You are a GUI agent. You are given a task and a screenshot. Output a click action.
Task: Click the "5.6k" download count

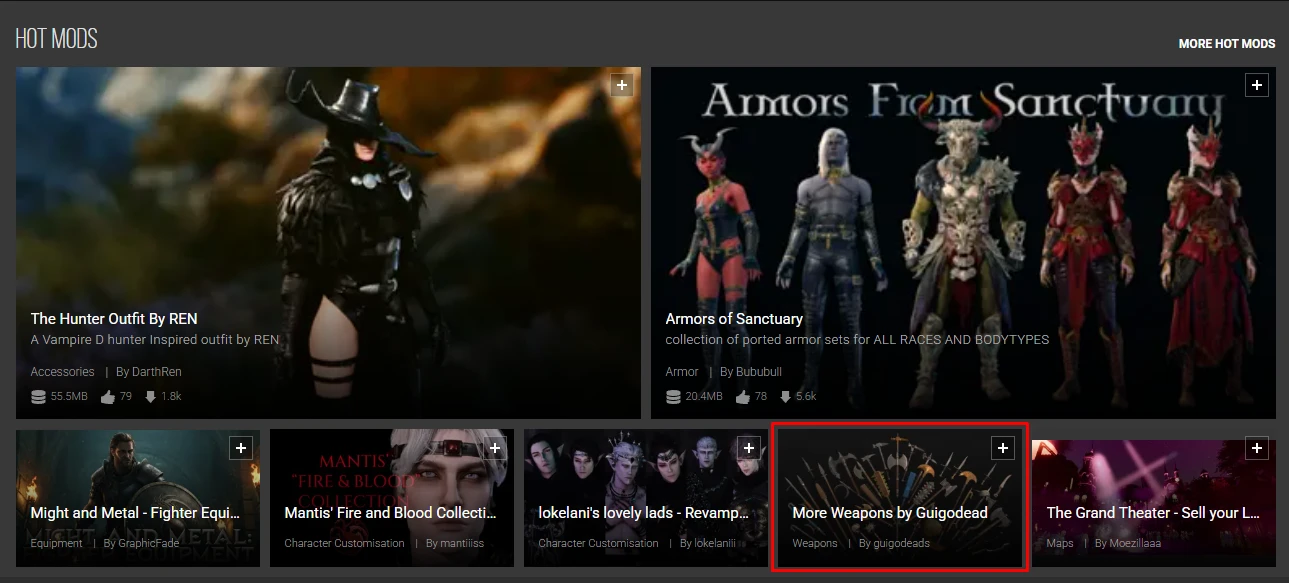806,397
